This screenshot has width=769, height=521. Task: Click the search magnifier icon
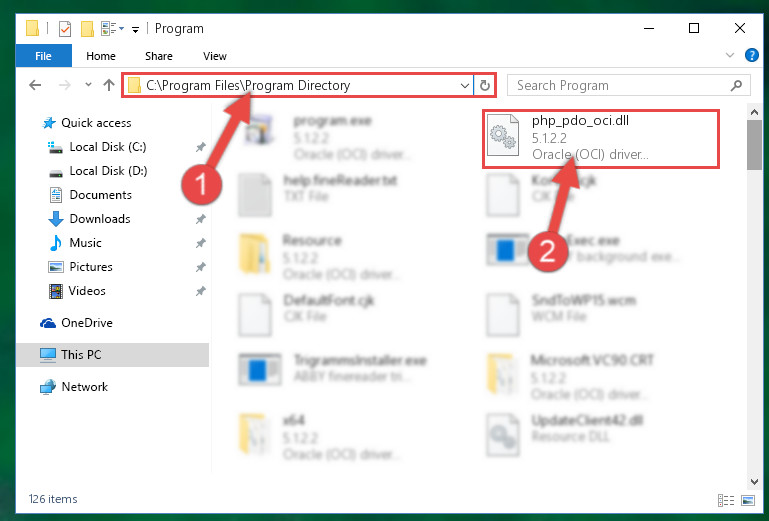coord(736,85)
